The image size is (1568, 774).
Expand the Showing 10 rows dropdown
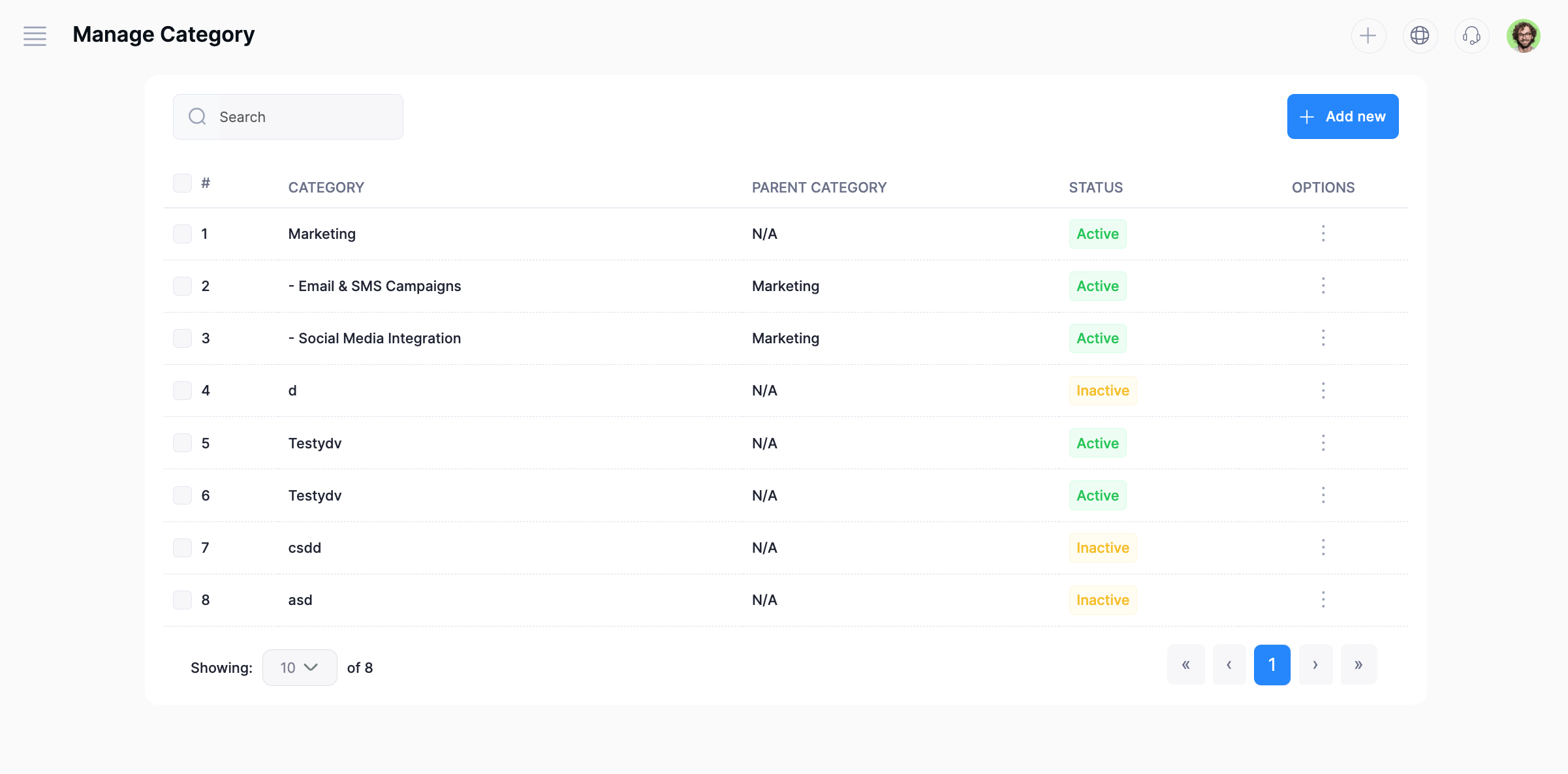click(x=299, y=668)
